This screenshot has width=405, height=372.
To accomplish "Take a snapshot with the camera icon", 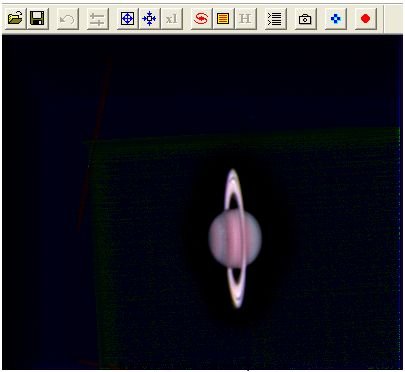I will coord(305,18).
